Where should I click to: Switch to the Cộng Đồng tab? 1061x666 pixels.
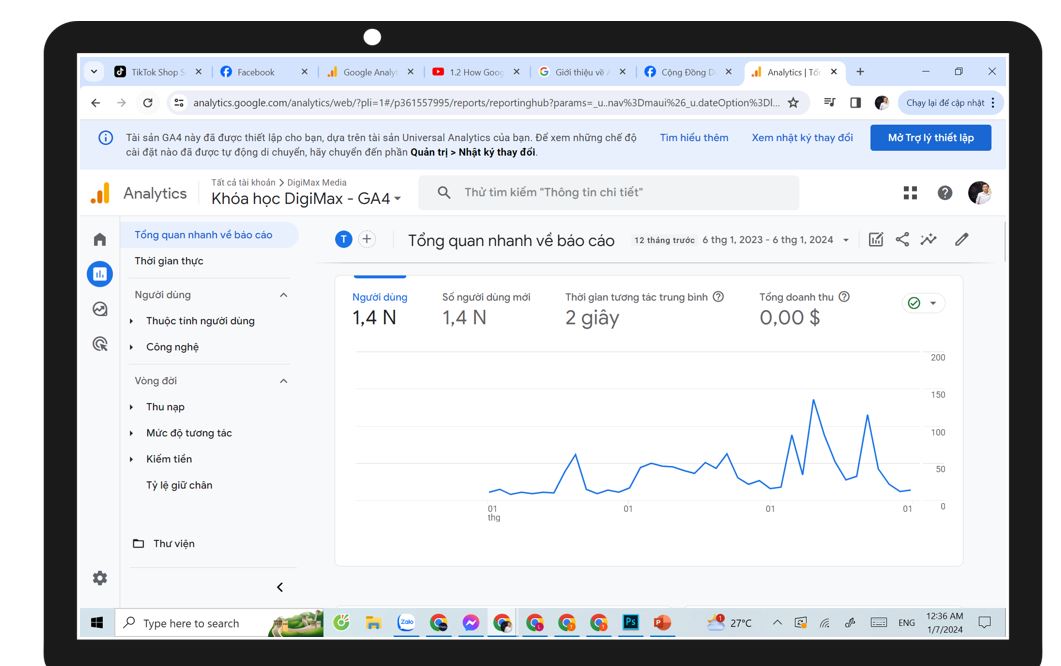point(687,72)
